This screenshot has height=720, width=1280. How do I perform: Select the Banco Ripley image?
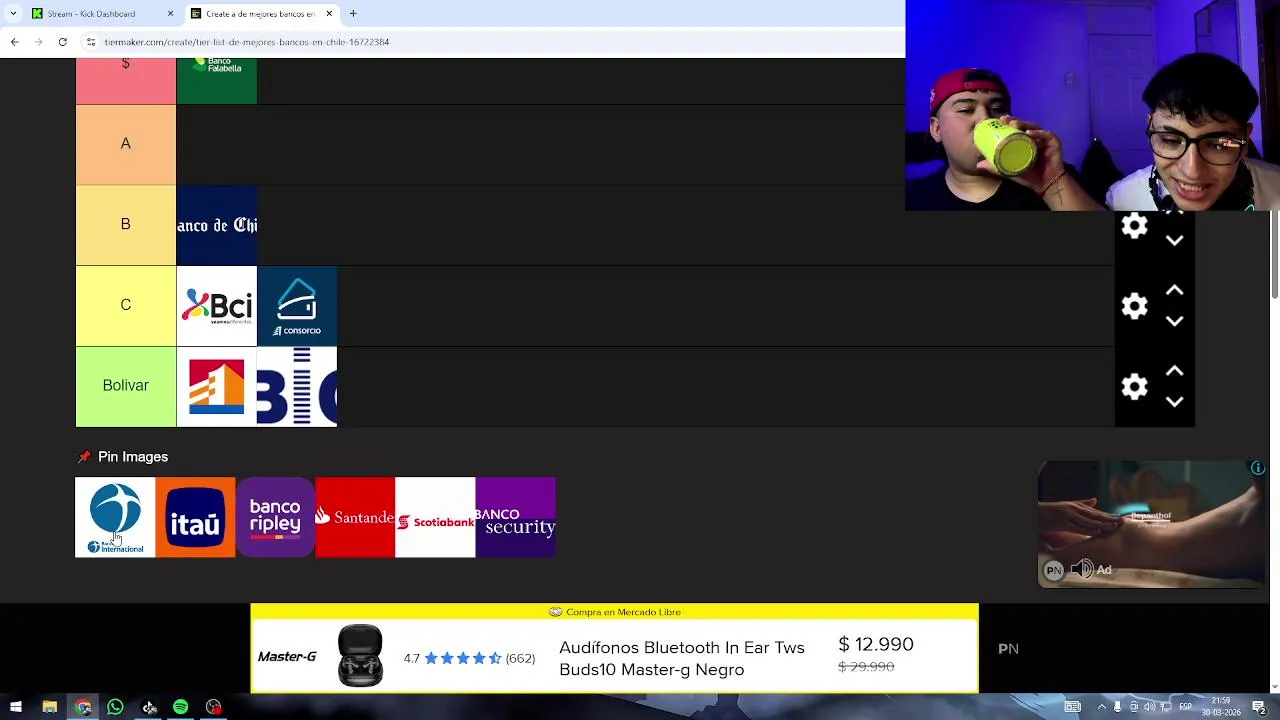[x=275, y=517]
